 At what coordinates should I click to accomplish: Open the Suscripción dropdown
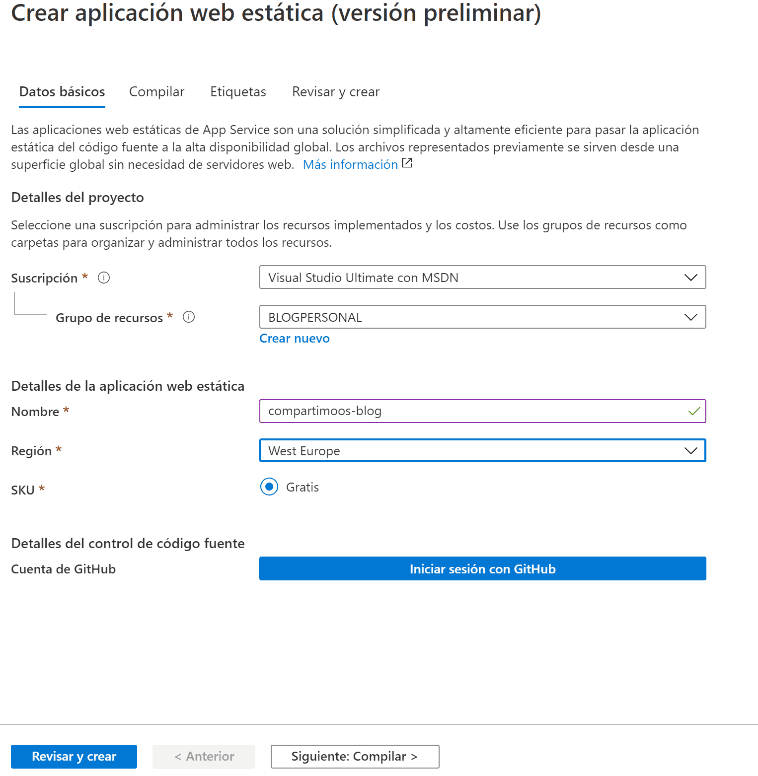[x=482, y=278]
